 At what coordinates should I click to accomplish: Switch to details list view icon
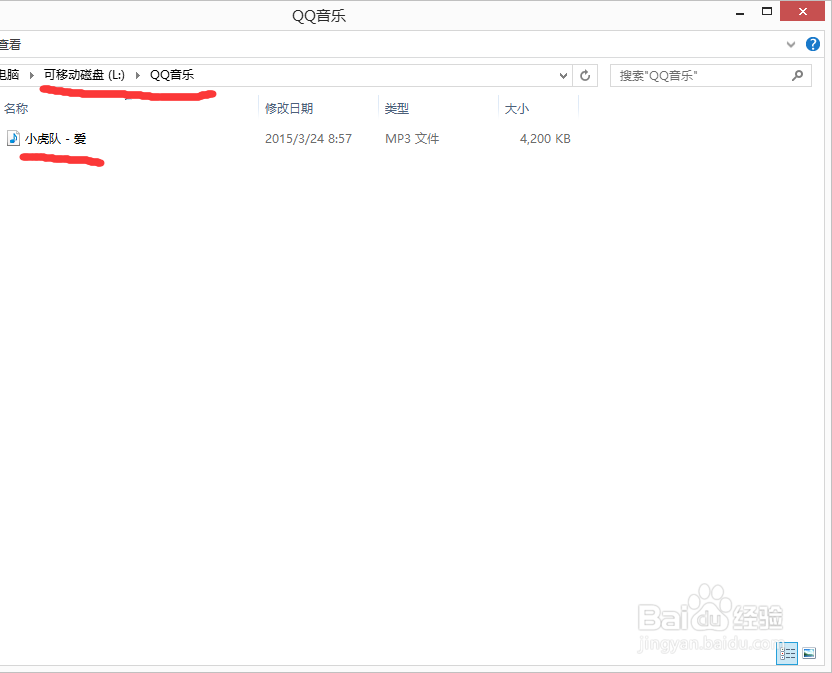pos(787,653)
